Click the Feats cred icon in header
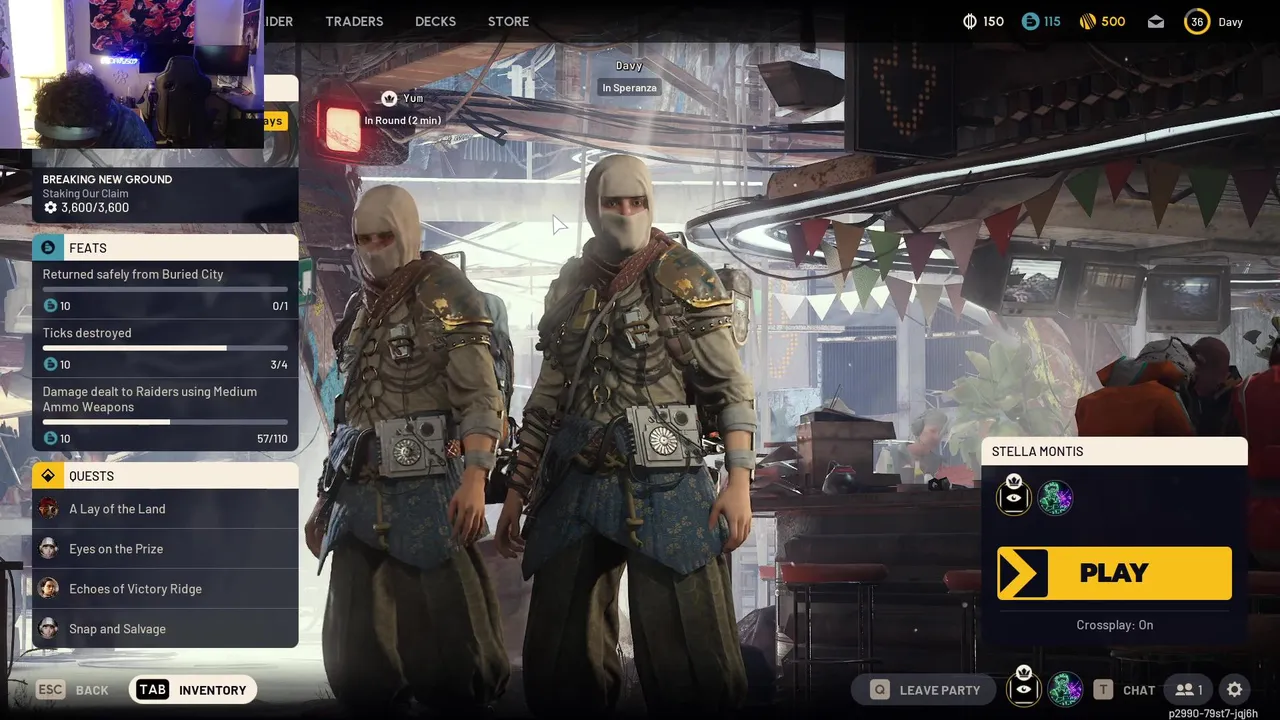The width and height of the screenshot is (1280, 720). (x=47, y=248)
